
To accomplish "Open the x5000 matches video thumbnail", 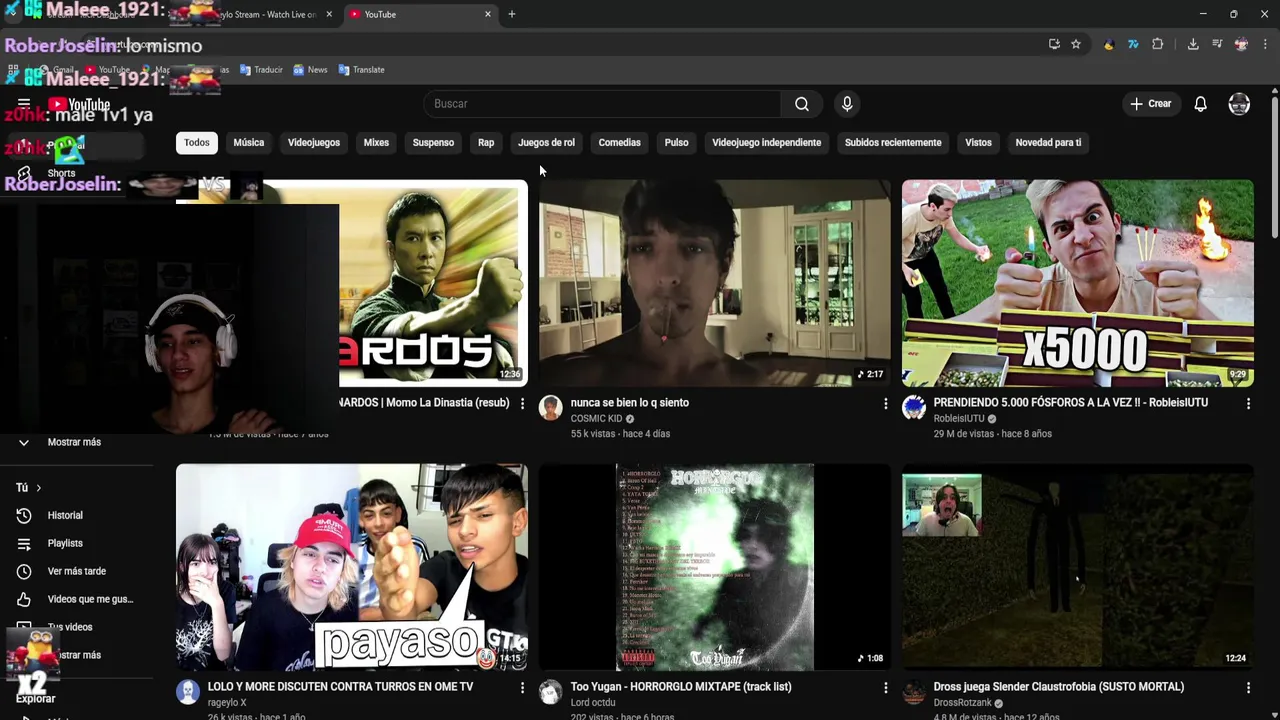I will (1078, 283).
